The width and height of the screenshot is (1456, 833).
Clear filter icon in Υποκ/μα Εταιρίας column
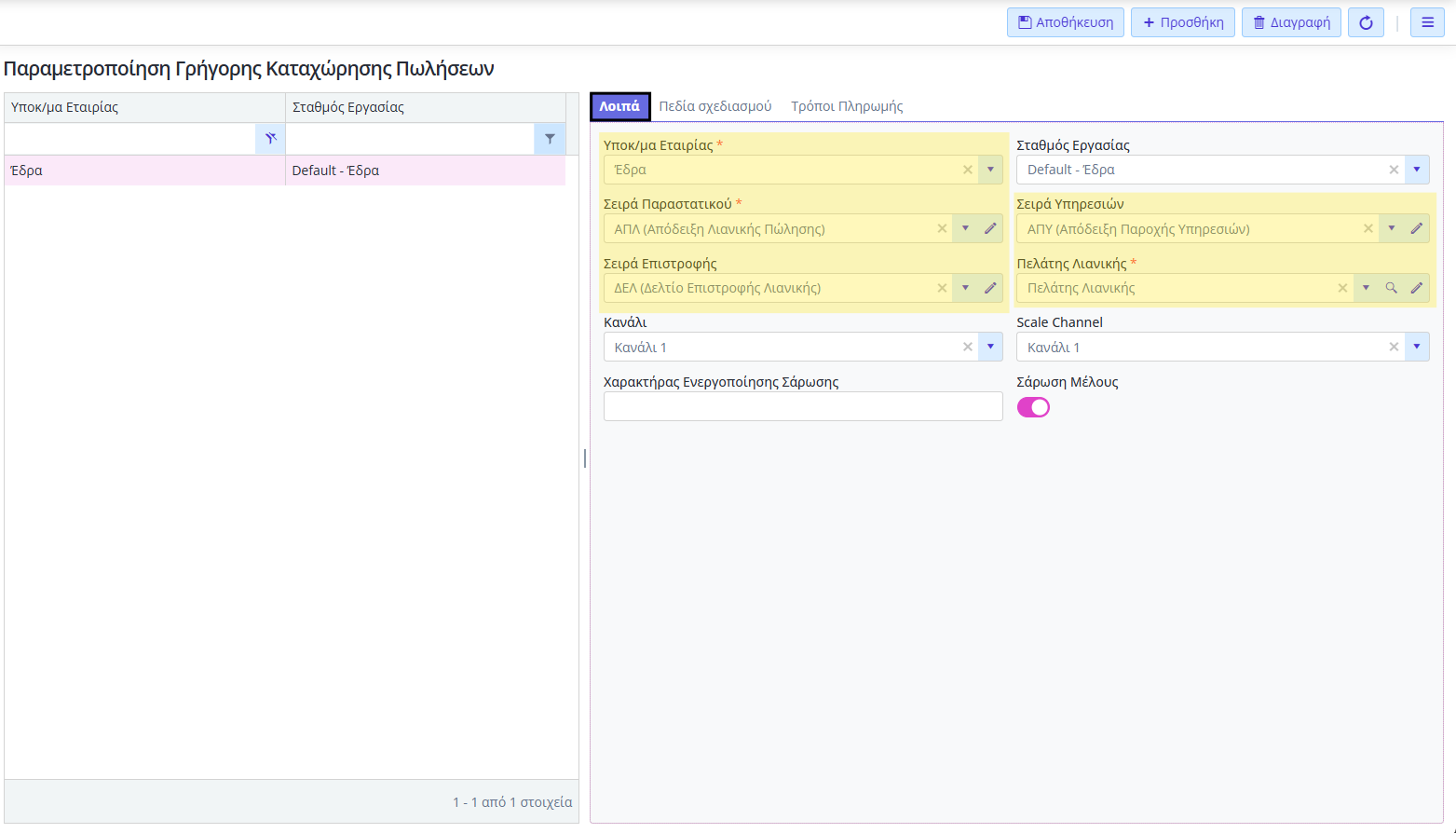(x=270, y=139)
